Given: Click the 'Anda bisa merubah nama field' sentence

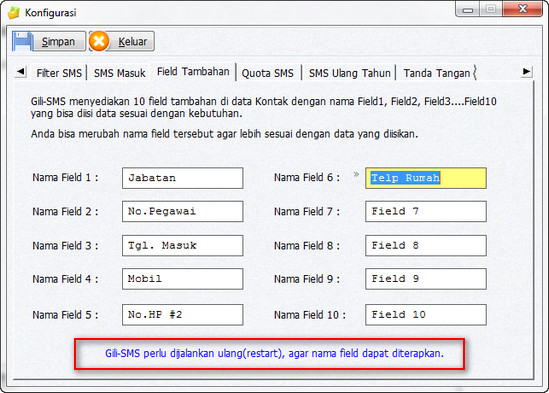Looking at the screenshot, I should point(224,134).
